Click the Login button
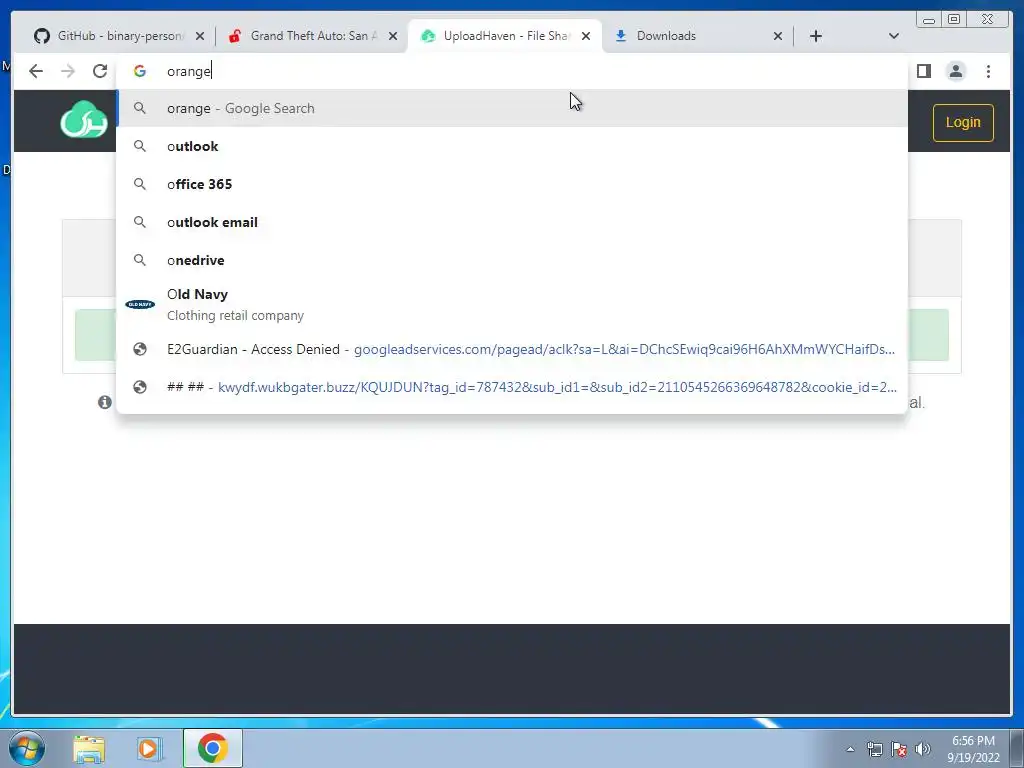 point(963,122)
